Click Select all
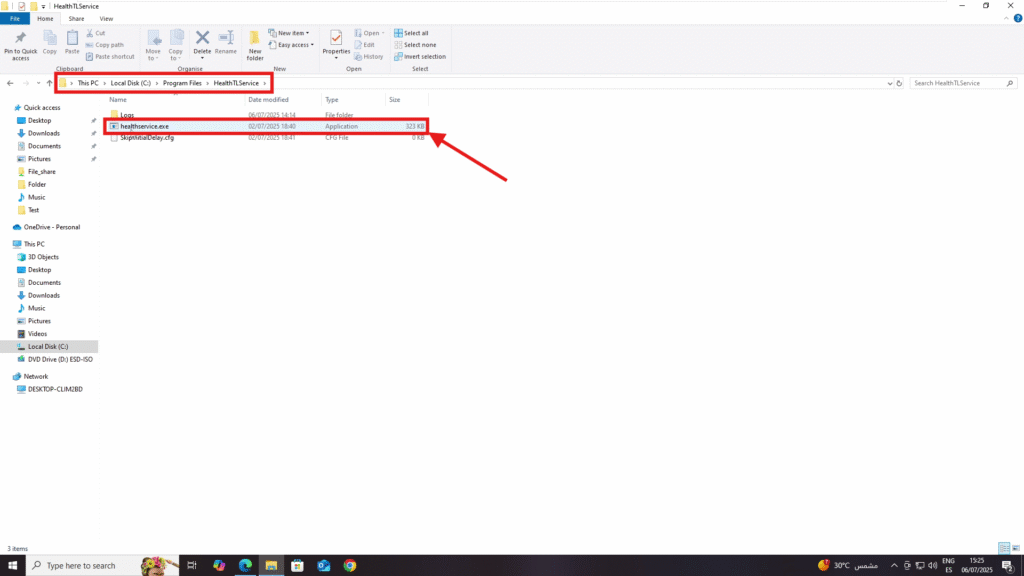1024x576 pixels. [x=411, y=33]
